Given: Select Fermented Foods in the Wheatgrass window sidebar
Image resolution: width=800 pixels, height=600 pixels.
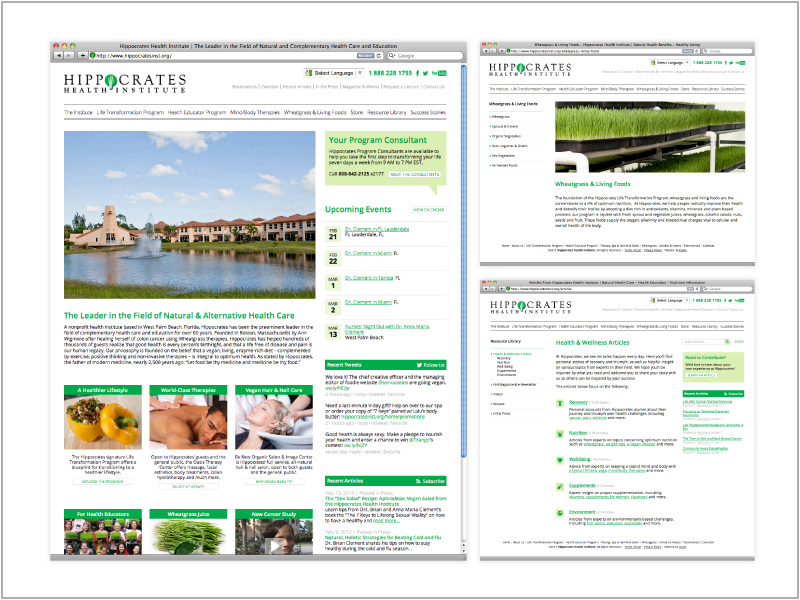Looking at the screenshot, I should tap(504, 165).
